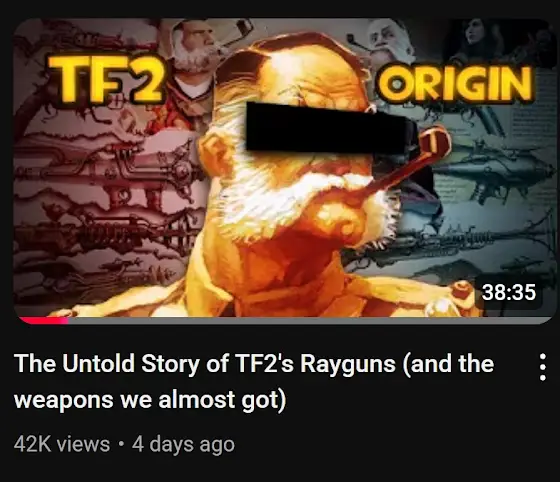Click the gray unwatched part of progress bar
560x482 pixels.
tap(309, 321)
